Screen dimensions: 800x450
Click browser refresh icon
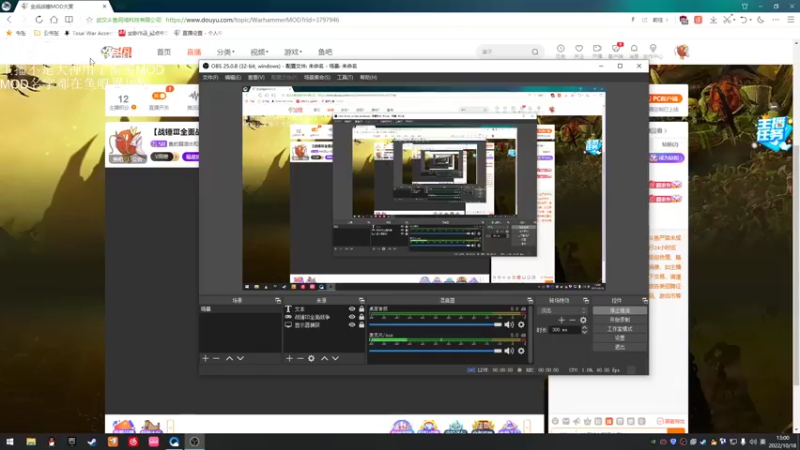[x=39, y=19]
